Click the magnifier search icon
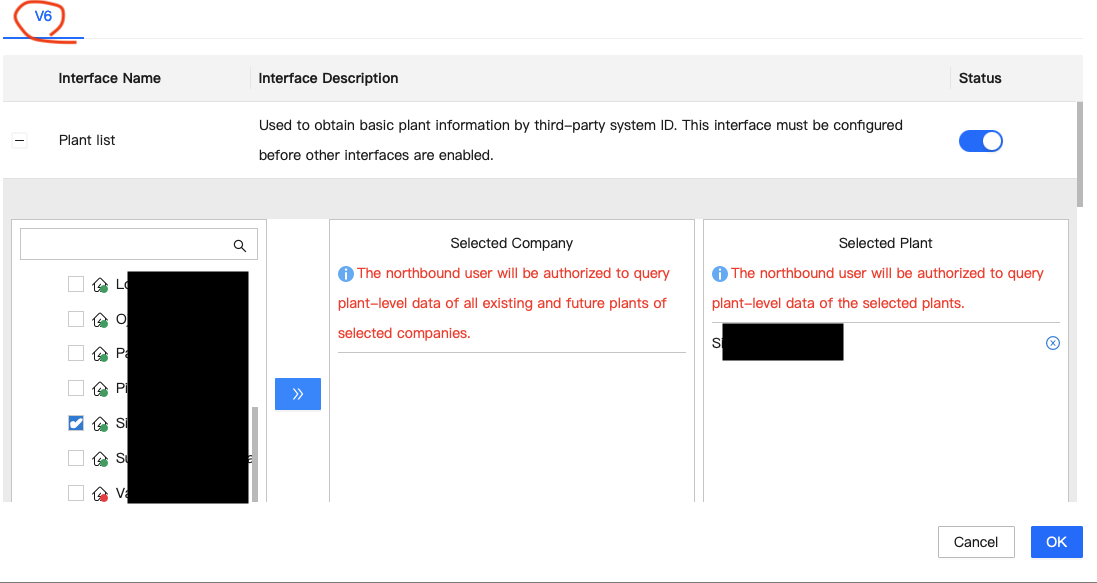Image resolution: width=1097 pixels, height=583 pixels. tap(240, 245)
